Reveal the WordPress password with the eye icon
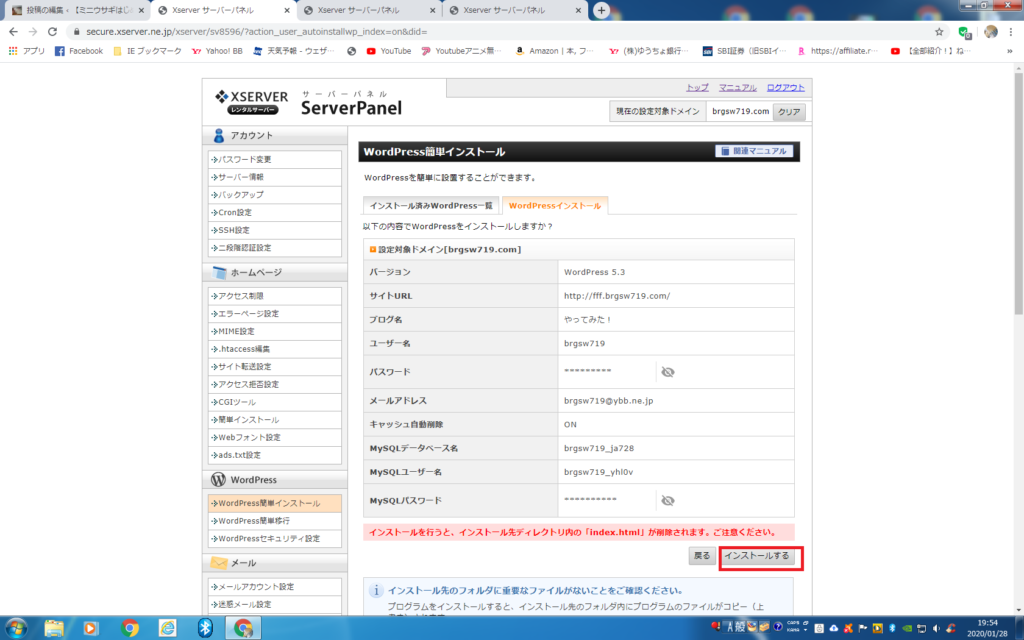This screenshot has width=1024, height=640. [668, 372]
